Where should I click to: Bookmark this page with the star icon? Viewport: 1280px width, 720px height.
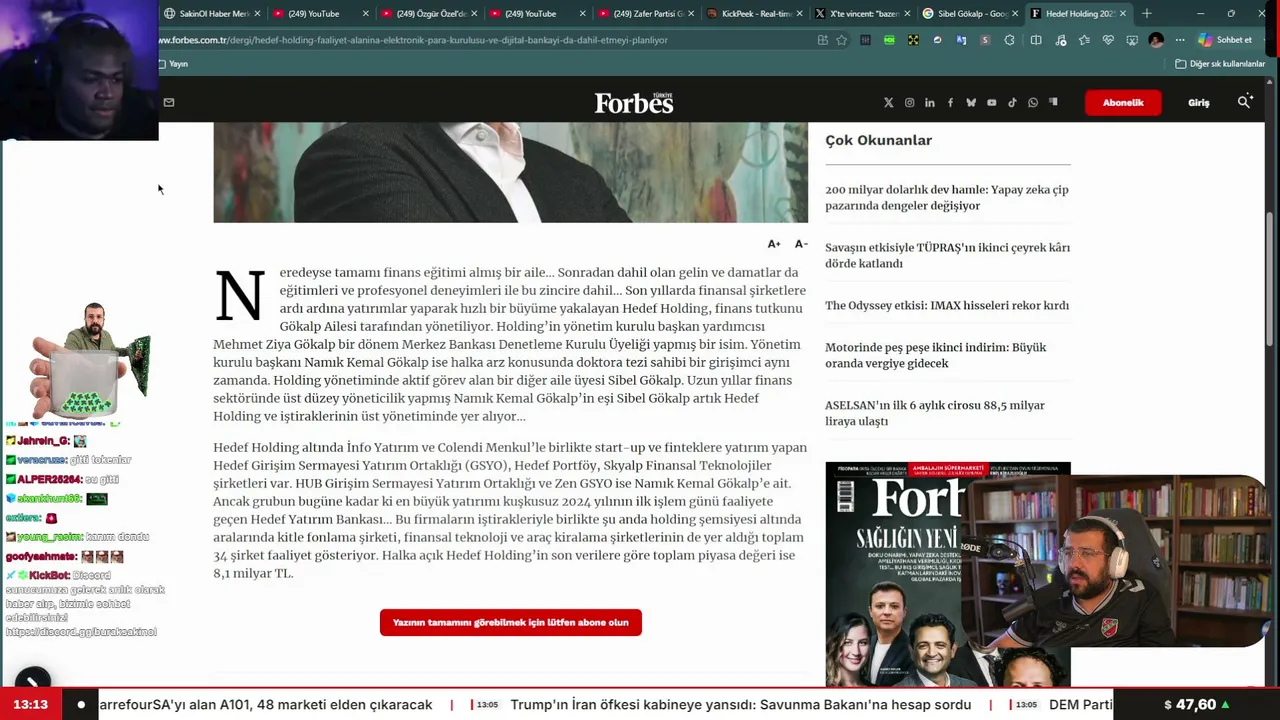coord(841,40)
